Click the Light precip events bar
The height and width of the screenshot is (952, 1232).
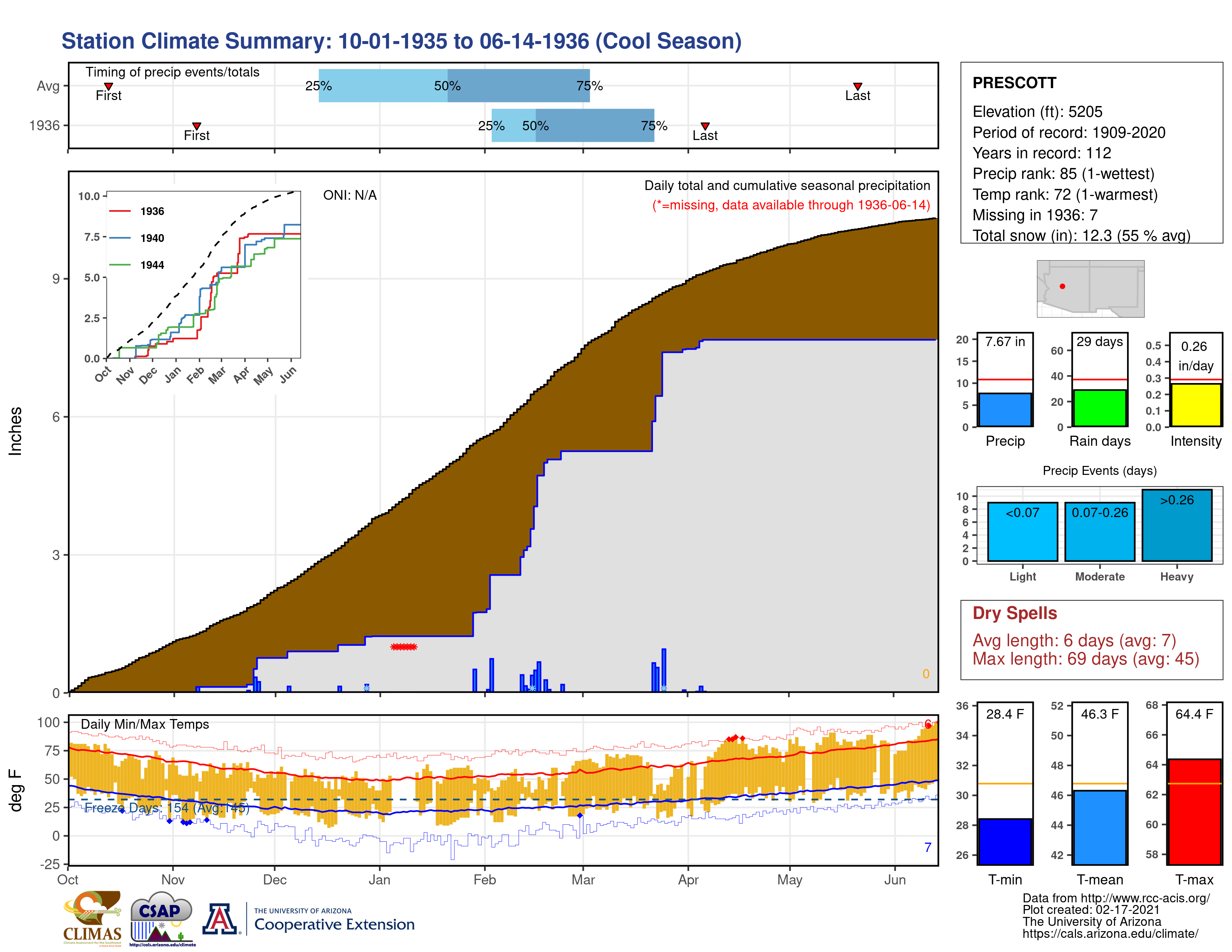[1022, 532]
